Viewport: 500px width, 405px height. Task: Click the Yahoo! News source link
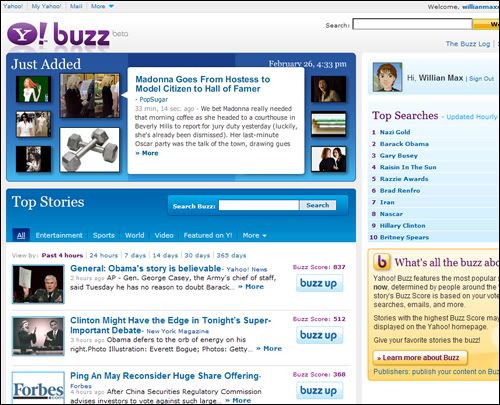click(247, 269)
